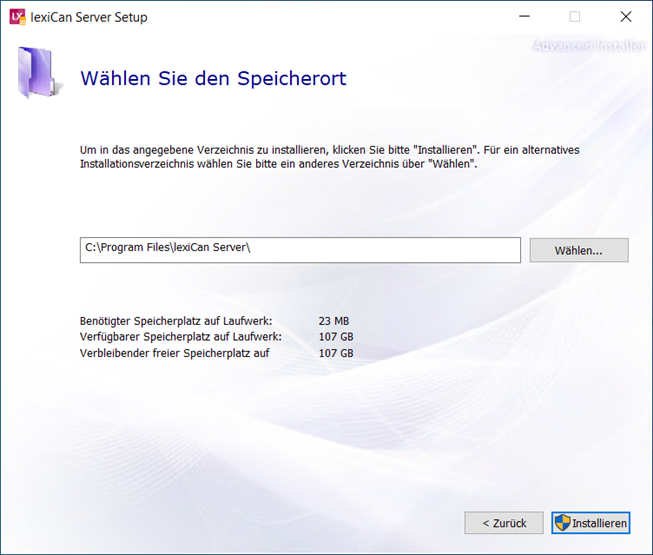The image size is (653, 555).
Task: Click the greyed-out maximize window button
Action: (x=575, y=17)
